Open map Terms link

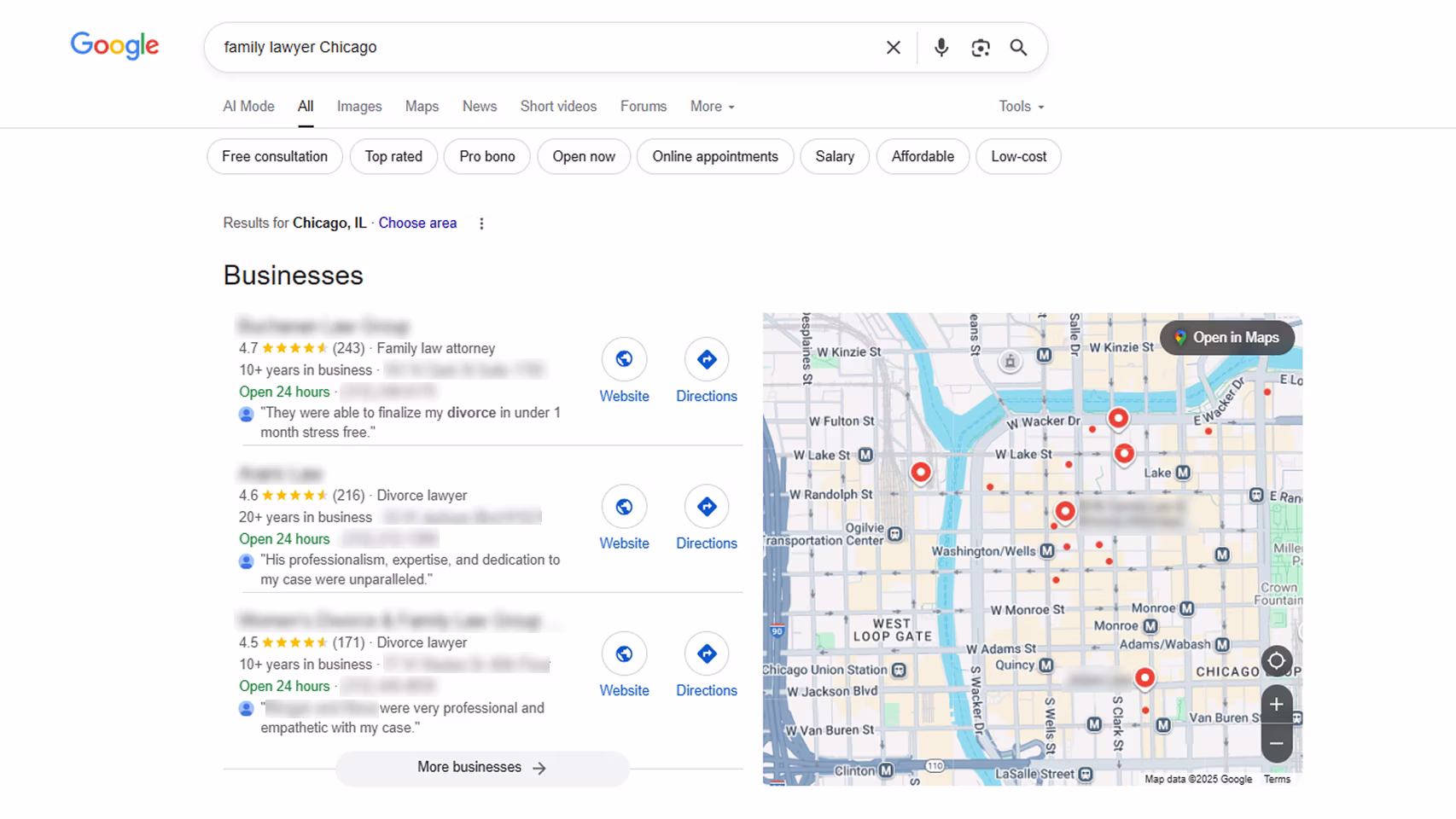click(x=1277, y=779)
